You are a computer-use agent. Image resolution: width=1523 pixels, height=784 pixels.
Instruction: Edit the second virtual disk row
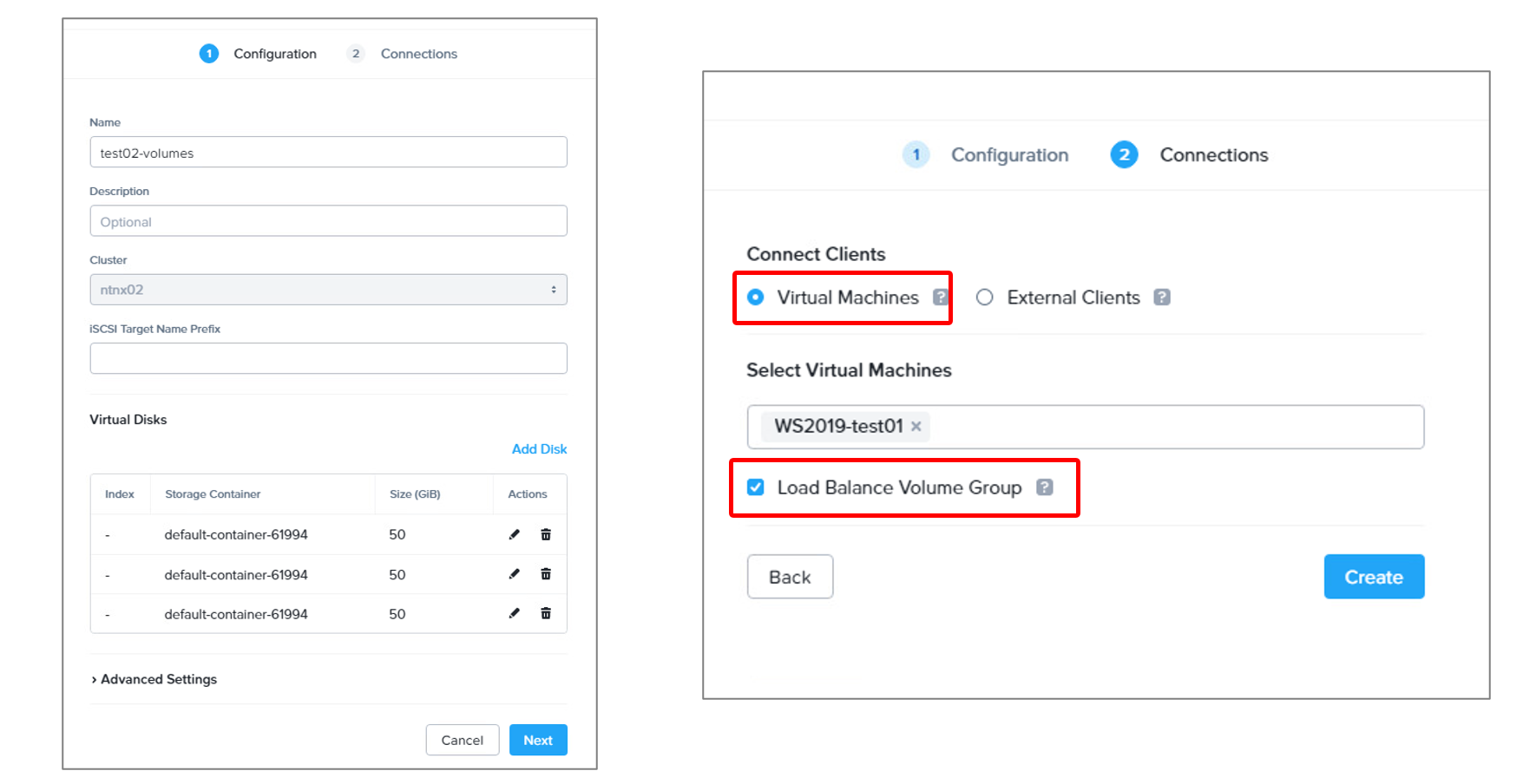tap(515, 574)
